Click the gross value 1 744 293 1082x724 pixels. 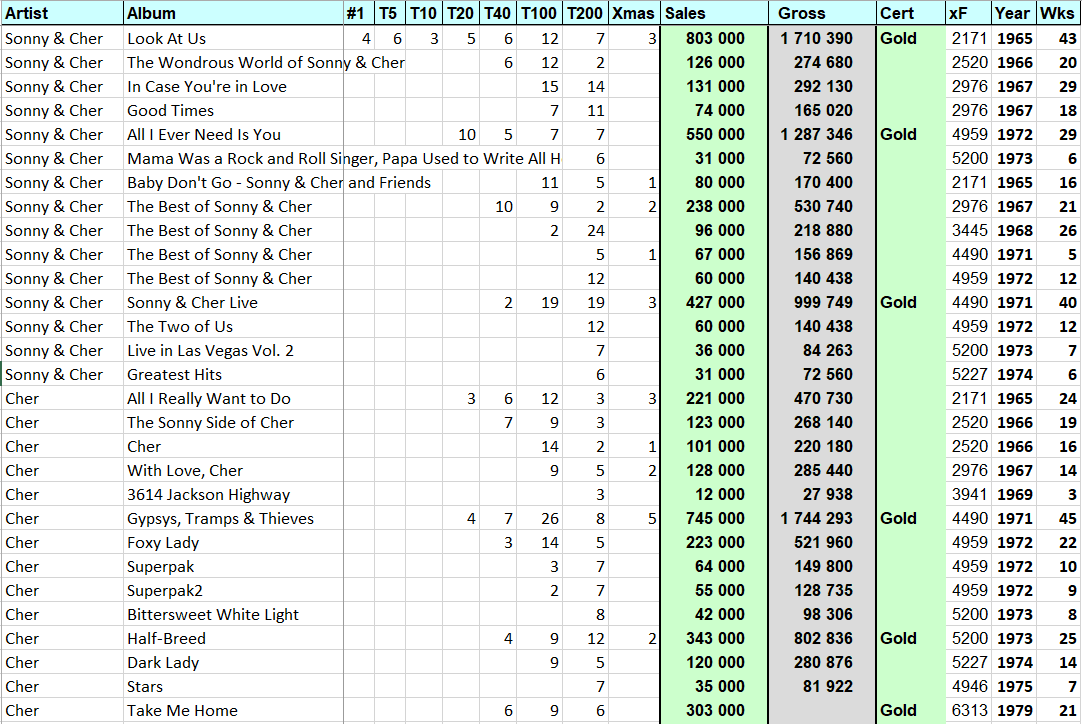tap(822, 518)
